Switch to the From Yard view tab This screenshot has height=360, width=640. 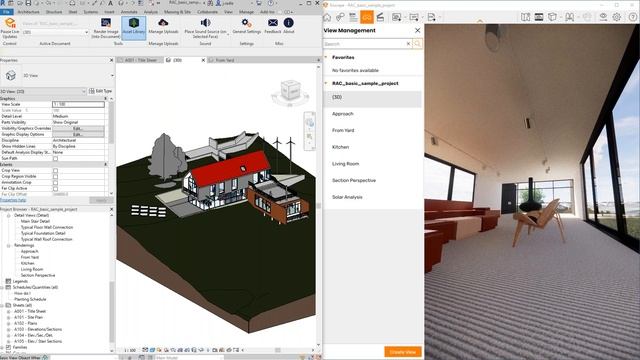coord(225,60)
